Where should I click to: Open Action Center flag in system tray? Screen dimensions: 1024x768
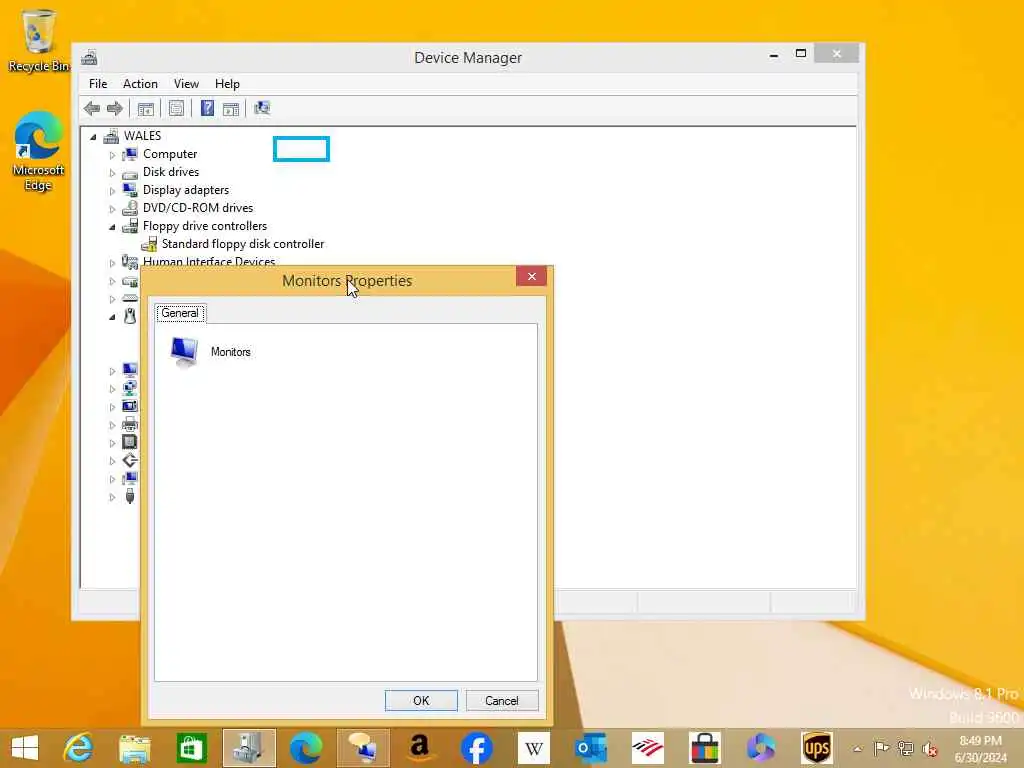pyautogui.click(x=881, y=748)
